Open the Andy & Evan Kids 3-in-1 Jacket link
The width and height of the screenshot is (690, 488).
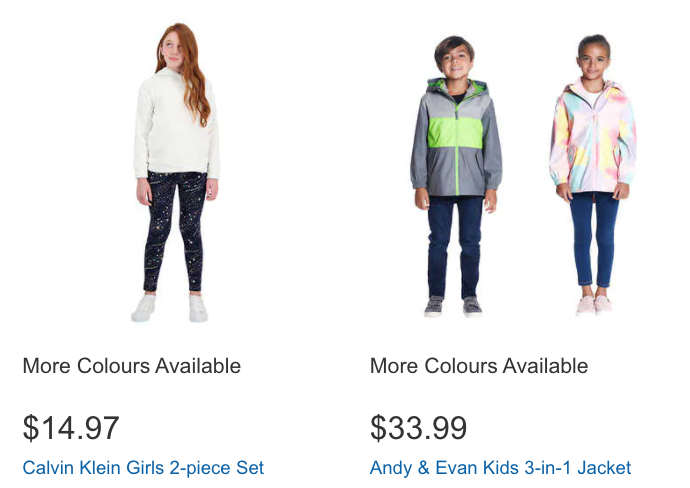(x=500, y=468)
